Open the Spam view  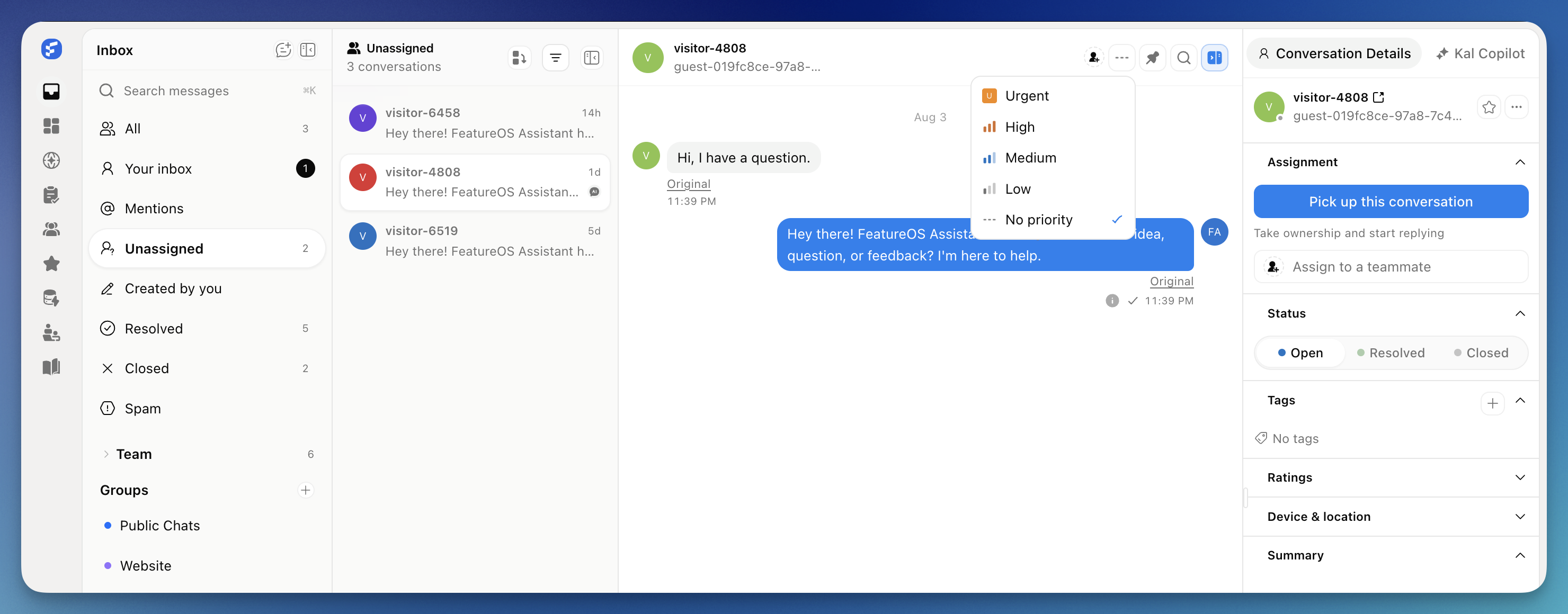[207, 409]
